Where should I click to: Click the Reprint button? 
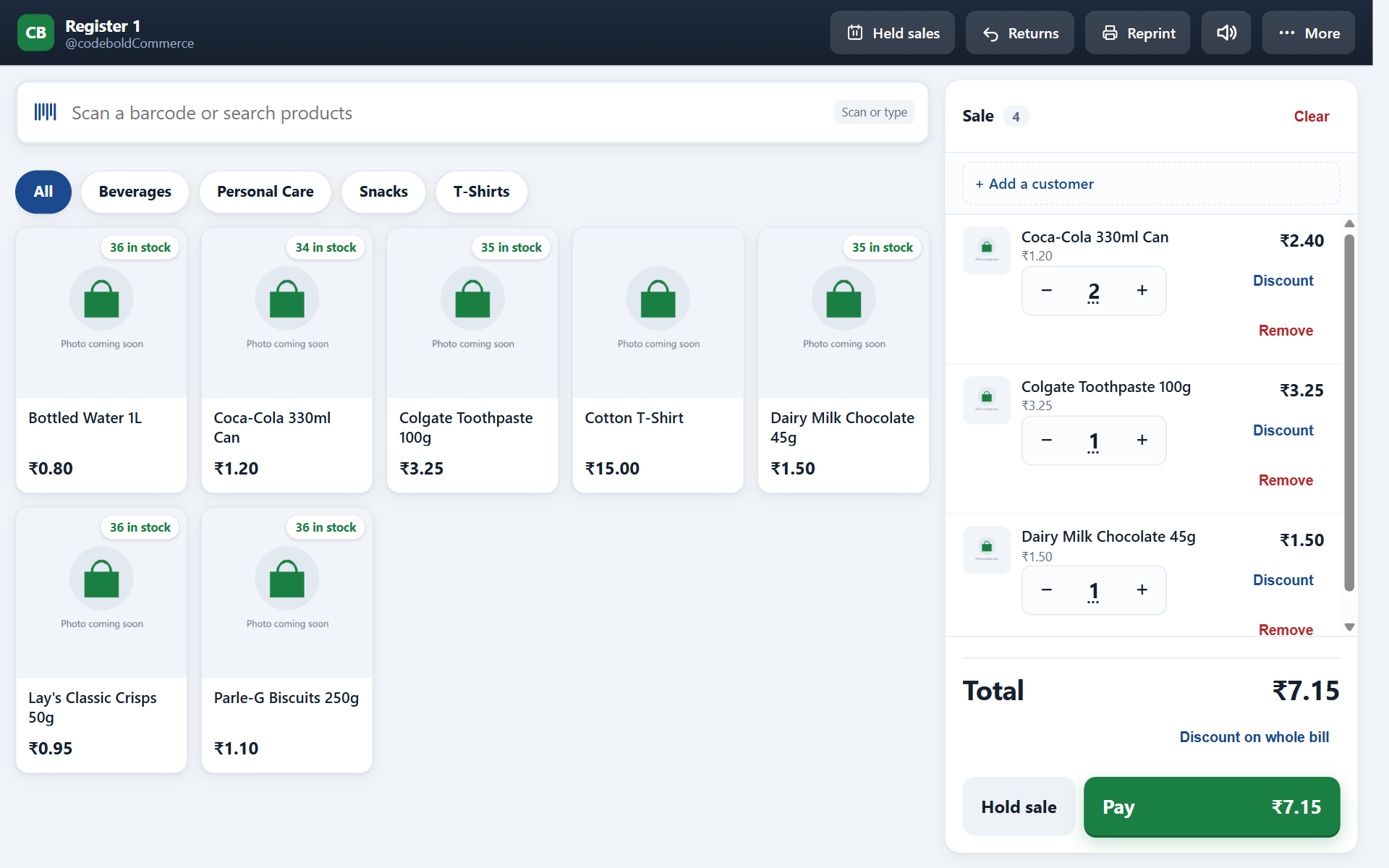tap(1137, 33)
